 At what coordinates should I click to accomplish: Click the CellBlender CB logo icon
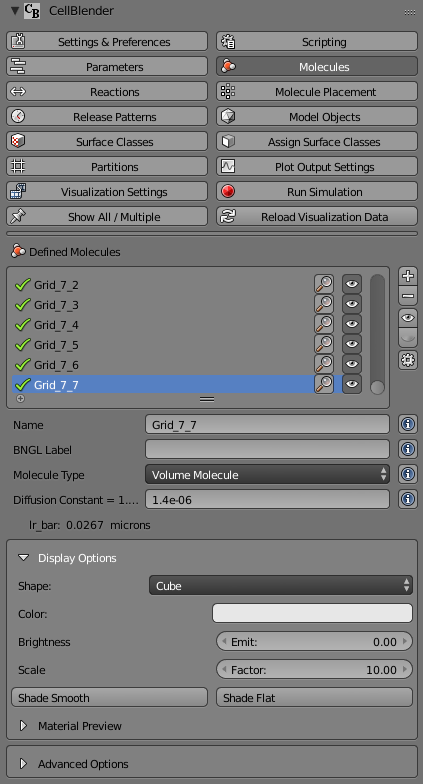(x=32, y=10)
